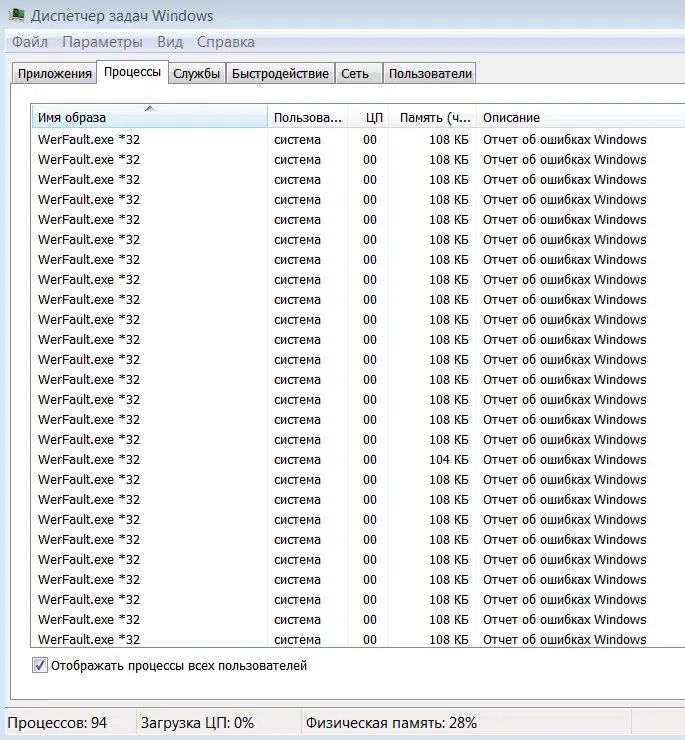Toggle the sort arrow on Имя образа

tap(150, 109)
